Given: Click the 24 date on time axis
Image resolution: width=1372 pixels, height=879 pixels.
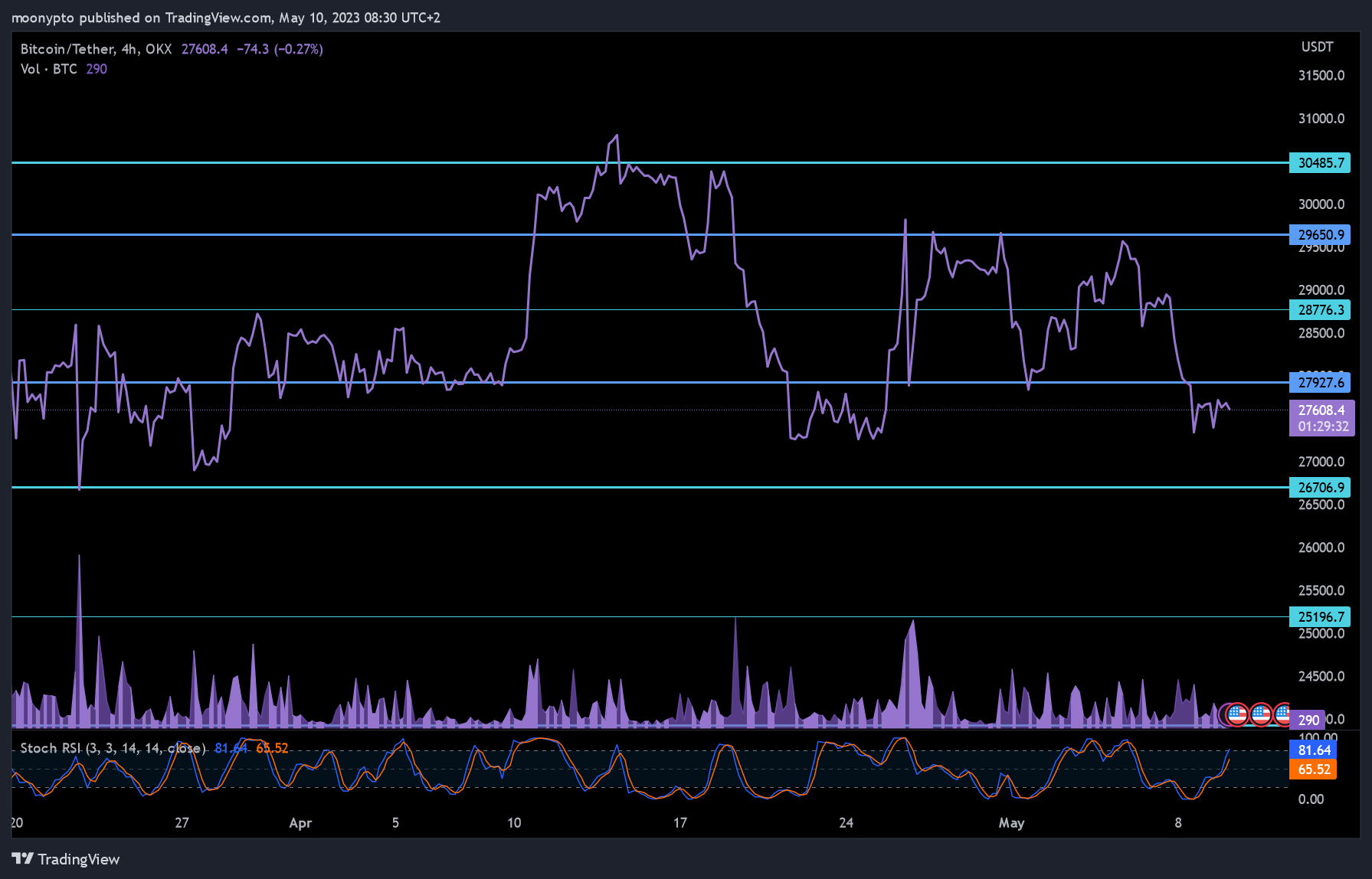Looking at the screenshot, I should (846, 823).
